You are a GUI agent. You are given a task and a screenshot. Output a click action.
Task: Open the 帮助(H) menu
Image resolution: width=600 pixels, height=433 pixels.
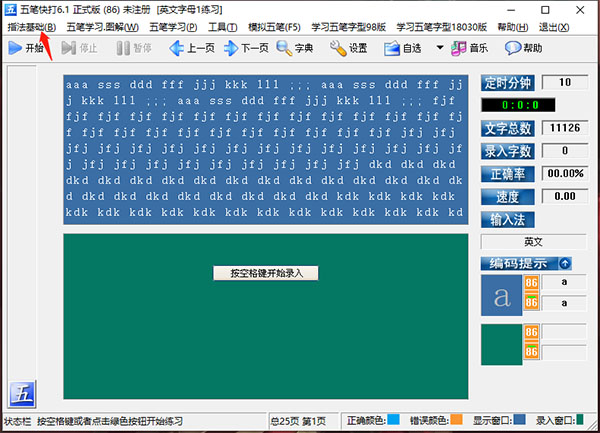coord(513,27)
